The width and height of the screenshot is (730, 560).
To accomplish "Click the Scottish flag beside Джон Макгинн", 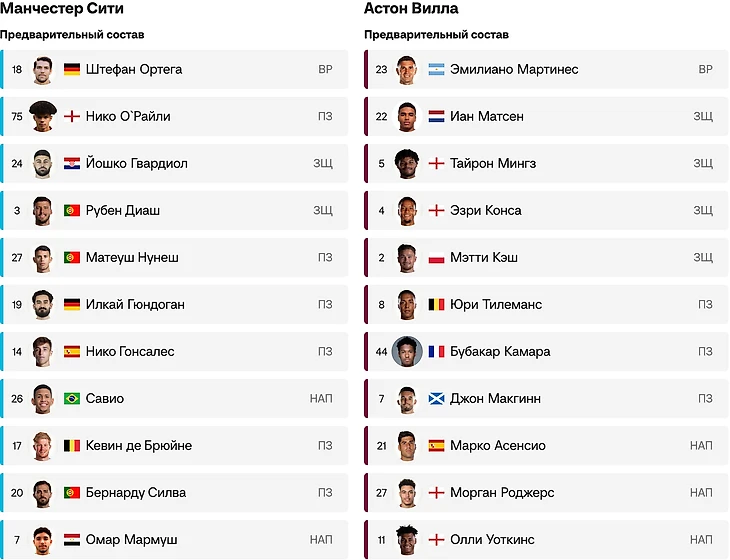I will click(x=436, y=399).
